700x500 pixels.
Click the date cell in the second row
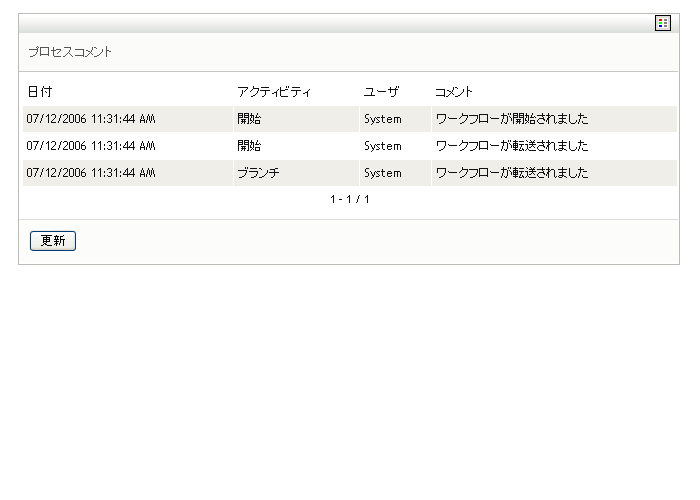[x=91, y=146]
